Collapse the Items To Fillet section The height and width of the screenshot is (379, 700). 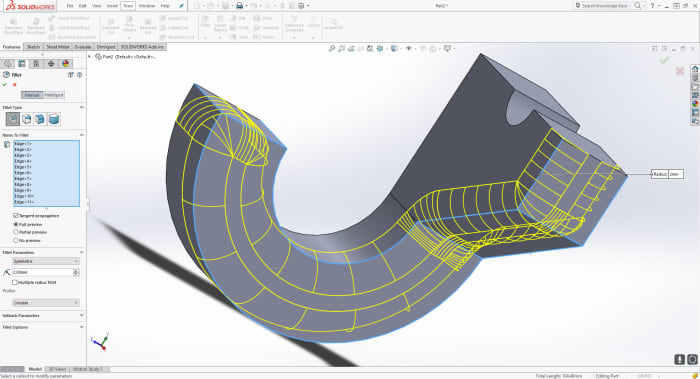pos(81,135)
